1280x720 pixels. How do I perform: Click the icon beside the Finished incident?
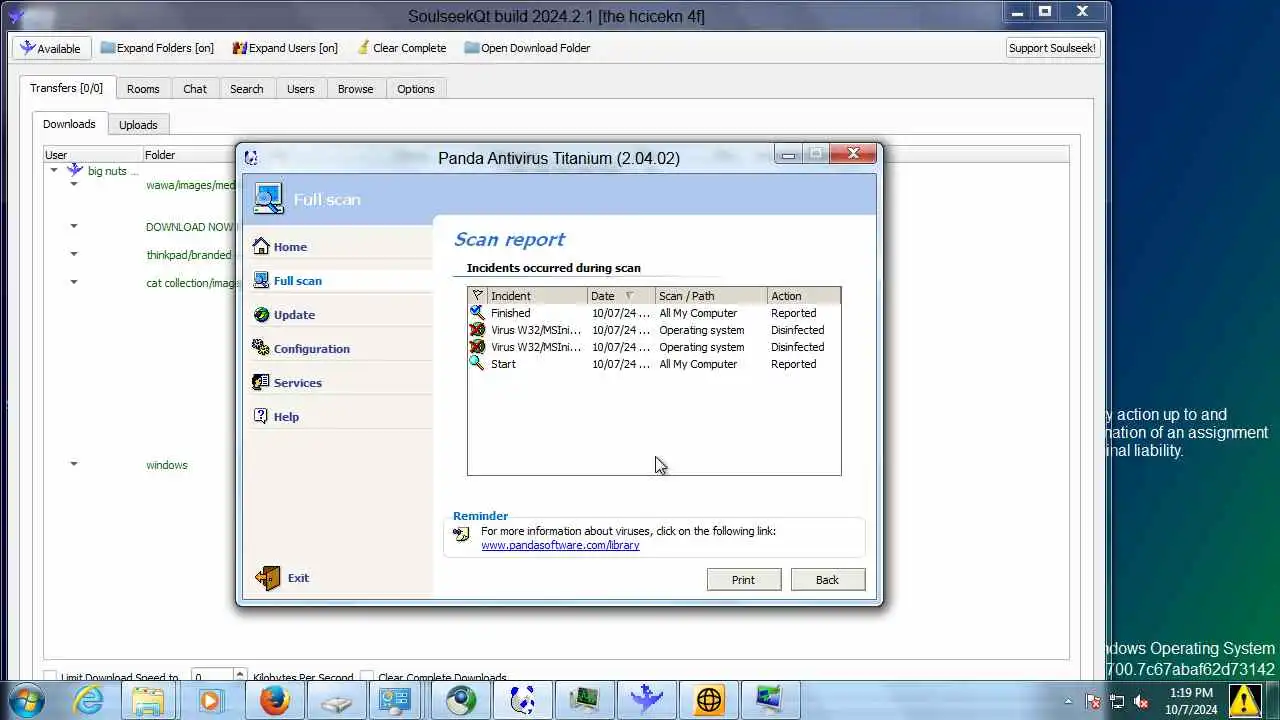click(x=477, y=313)
